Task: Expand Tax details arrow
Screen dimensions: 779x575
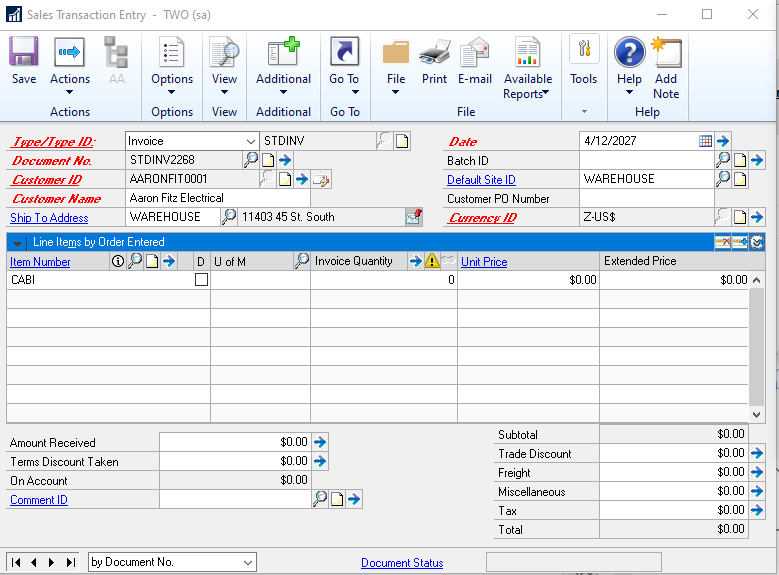Action: click(757, 510)
